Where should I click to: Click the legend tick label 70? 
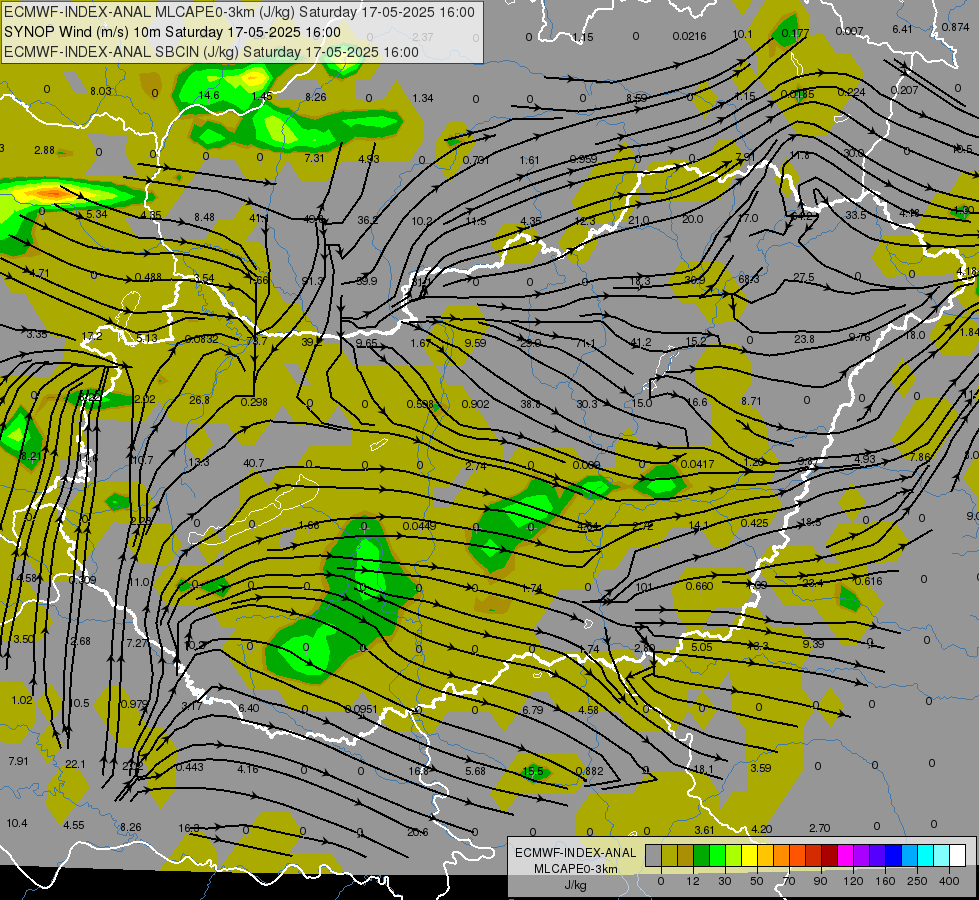pos(789,881)
